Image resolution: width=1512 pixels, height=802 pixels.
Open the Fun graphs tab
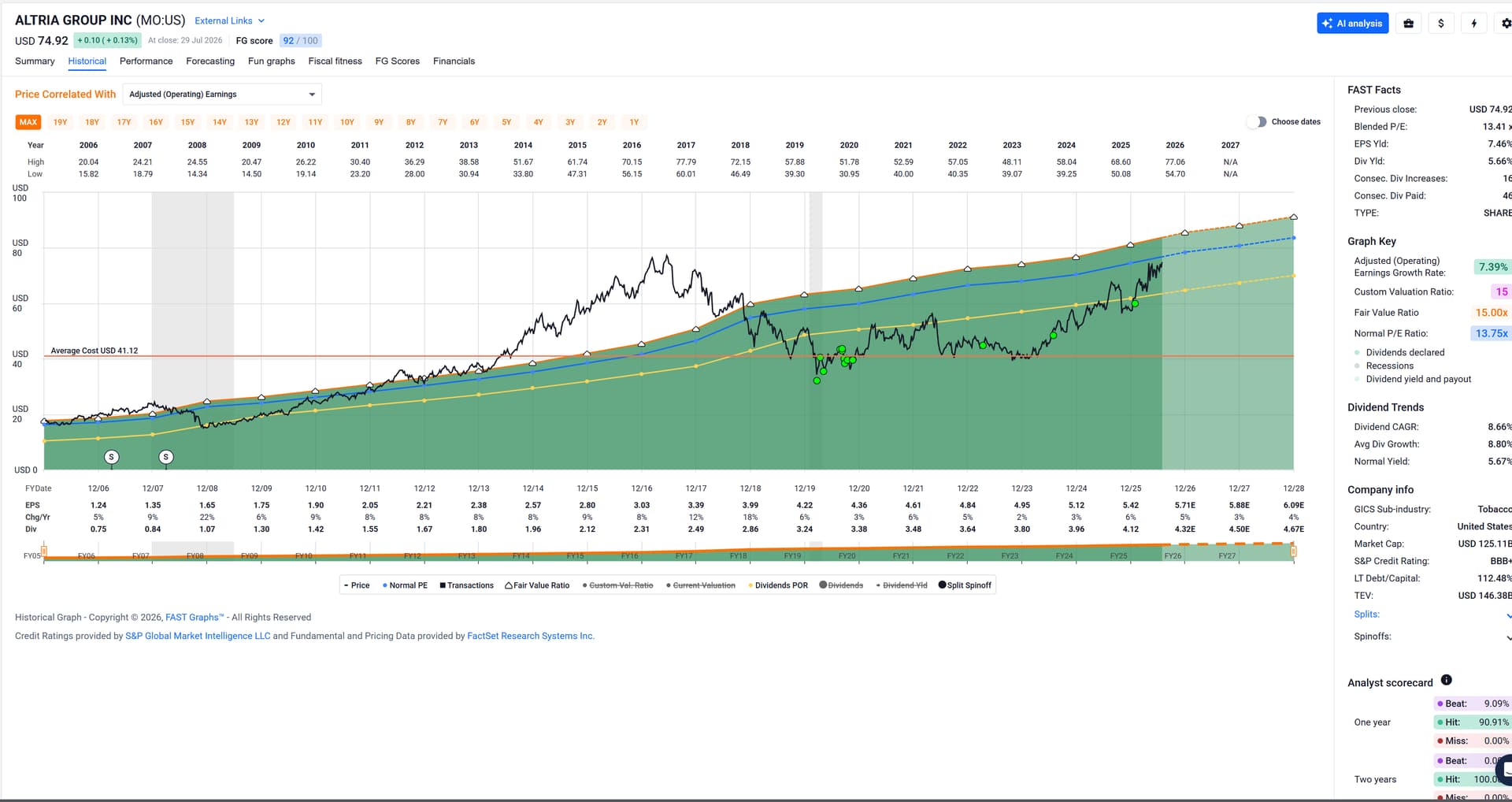272,61
